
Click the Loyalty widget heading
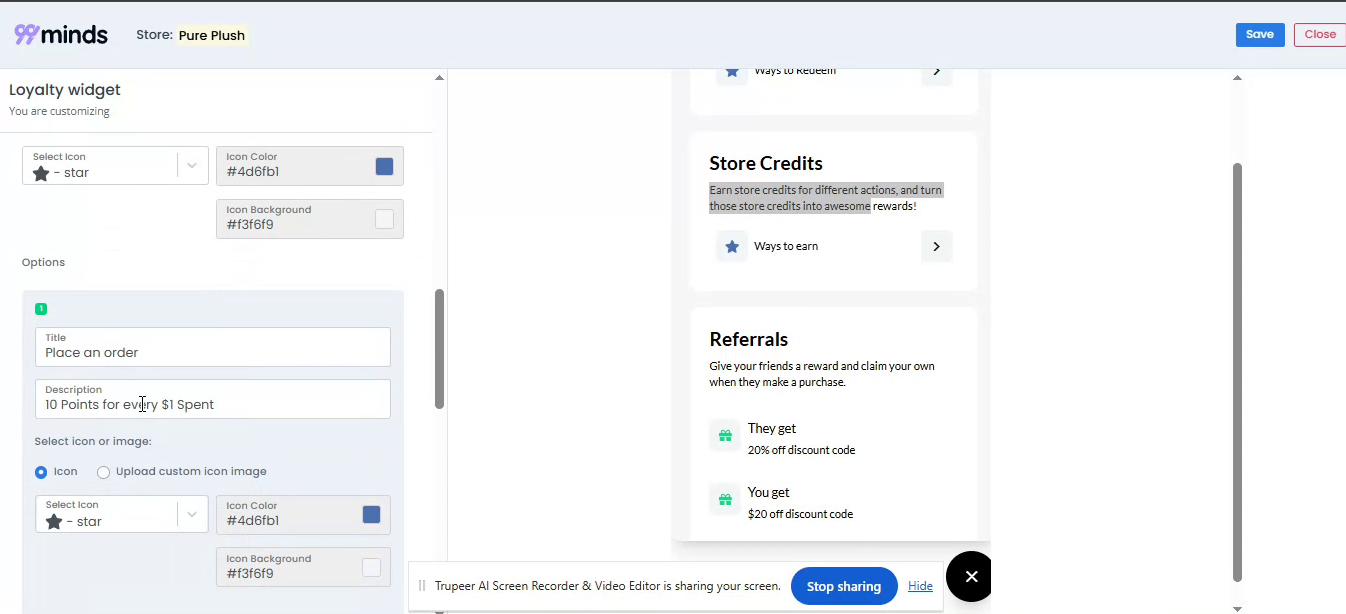pyautogui.click(x=65, y=90)
